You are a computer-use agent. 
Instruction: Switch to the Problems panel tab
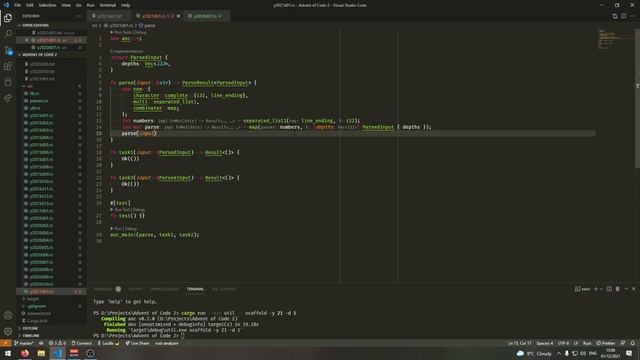pos(107,289)
